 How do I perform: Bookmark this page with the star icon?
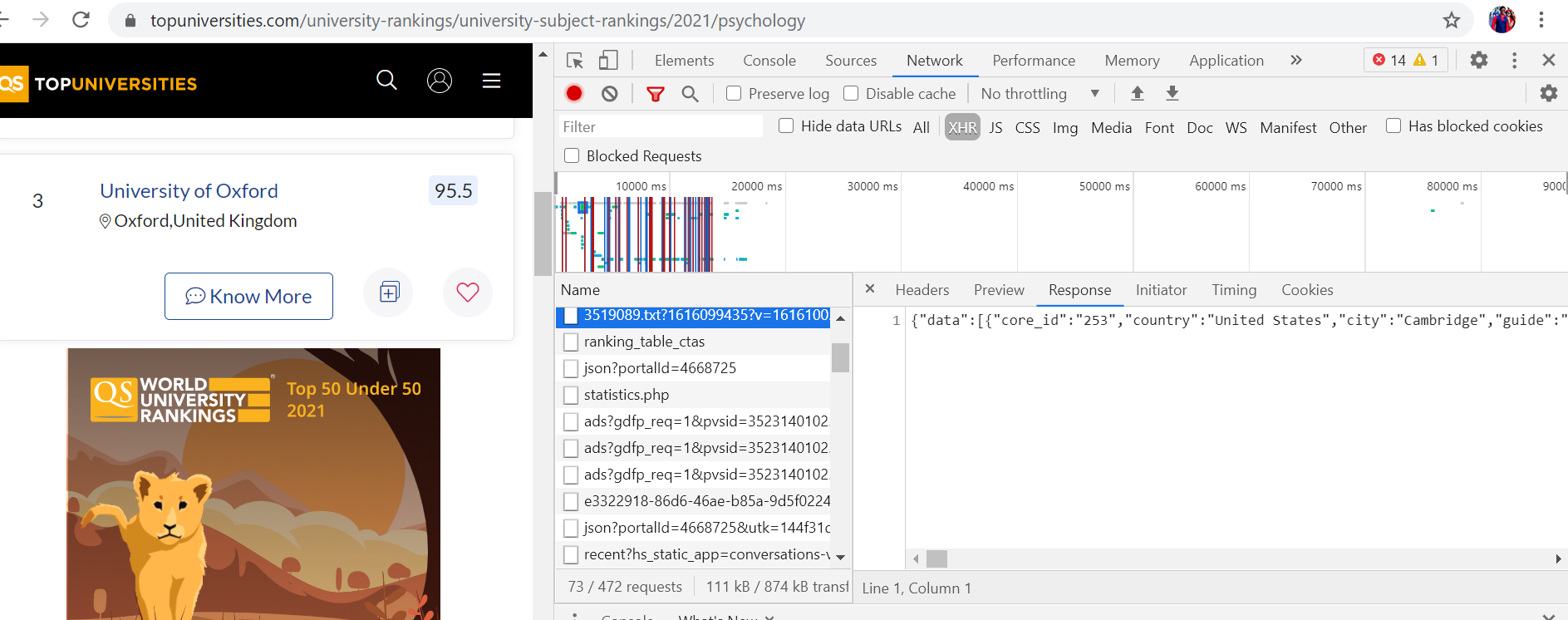coord(1452,21)
